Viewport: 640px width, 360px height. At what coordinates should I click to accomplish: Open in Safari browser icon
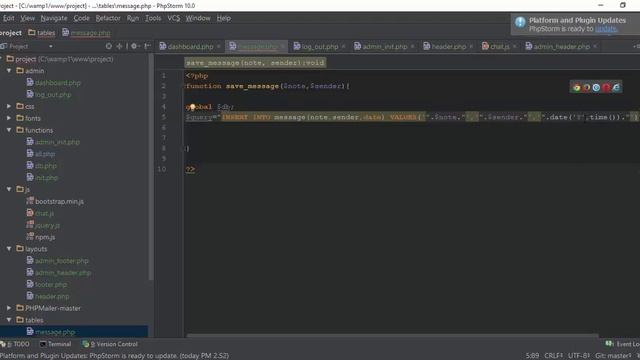coord(596,87)
